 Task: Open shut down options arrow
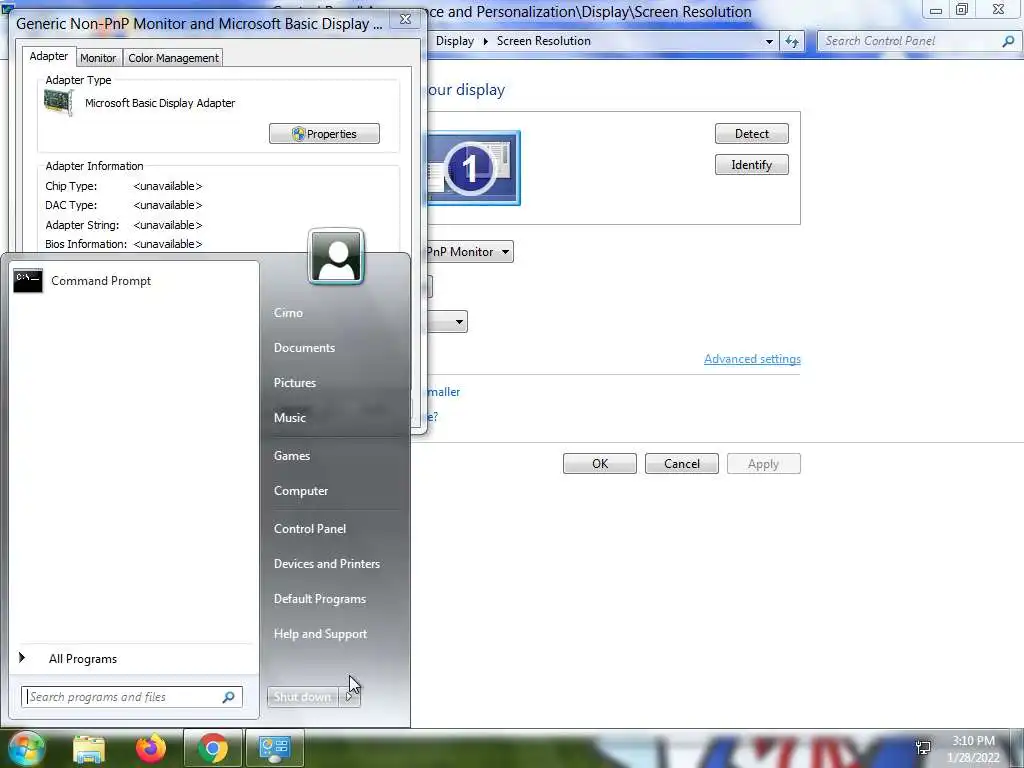349,697
